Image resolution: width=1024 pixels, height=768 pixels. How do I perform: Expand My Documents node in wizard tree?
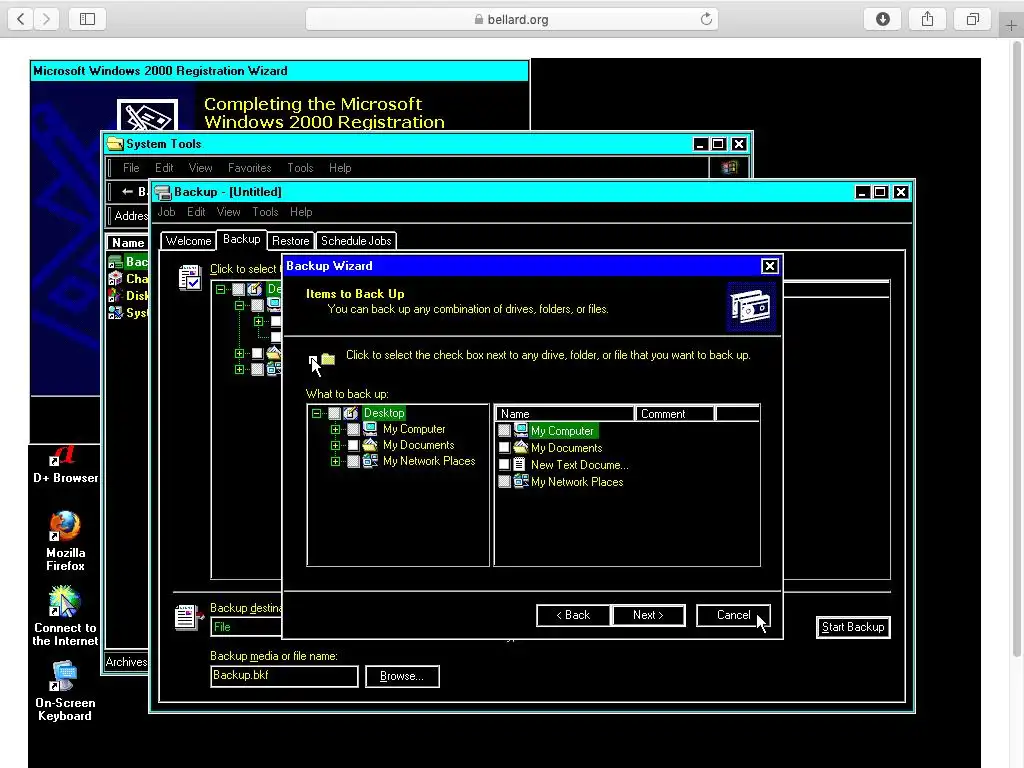pyautogui.click(x=335, y=445)
